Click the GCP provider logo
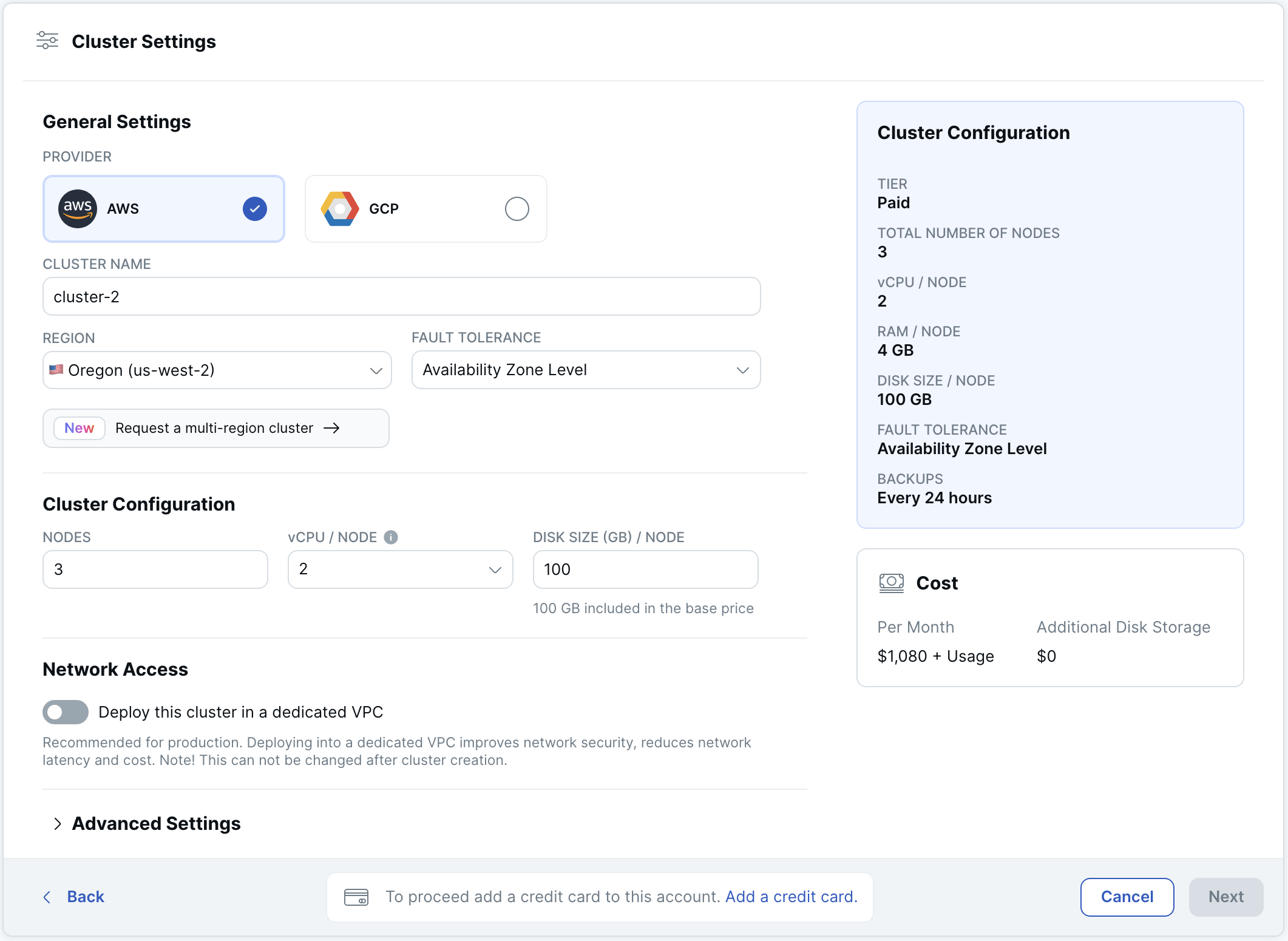 (339, 208)
